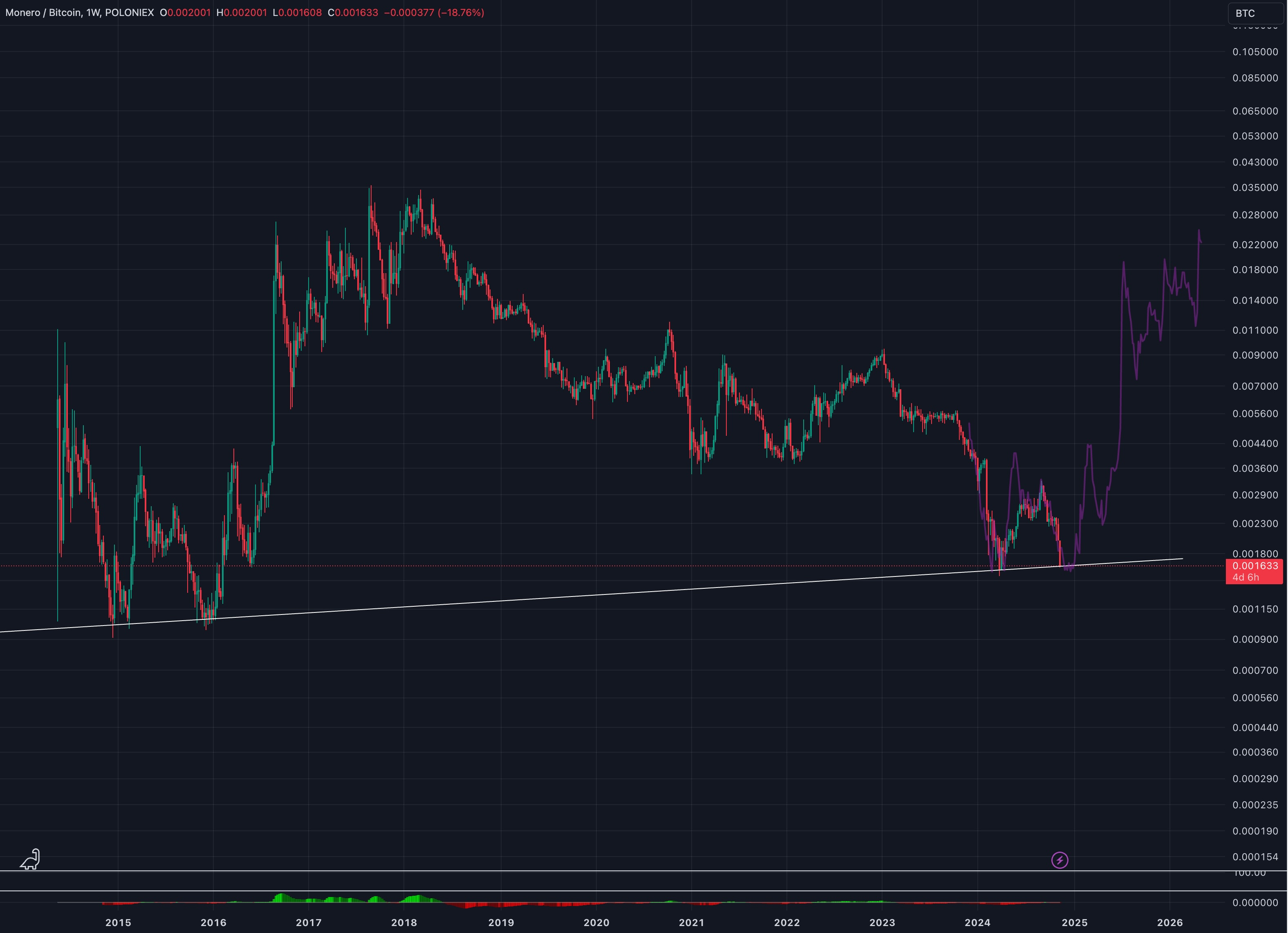Click the -18.76% change value in header

pos(461,13)
